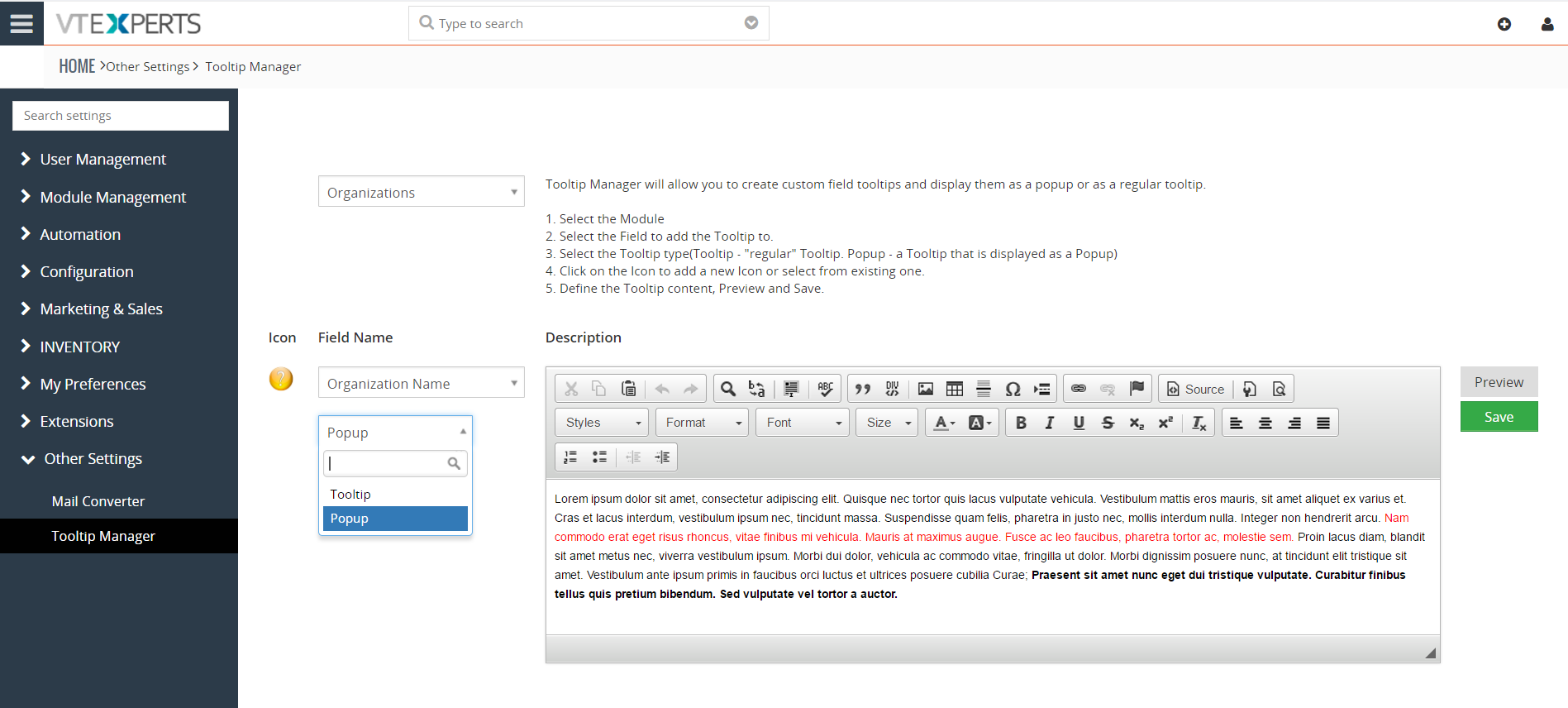This screenshot has width=1568, height=708.
Task: Click the editor document Preview icon
Action: pos(1279,389)
